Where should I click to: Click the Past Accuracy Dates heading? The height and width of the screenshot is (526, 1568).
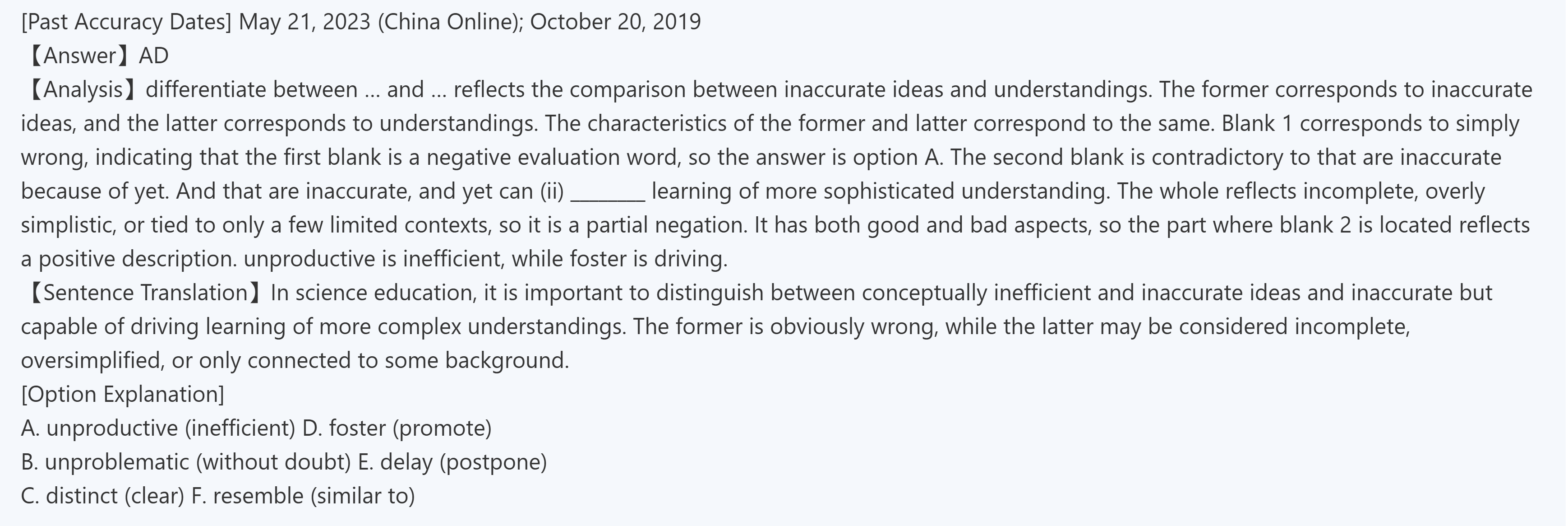click(126, 22)
